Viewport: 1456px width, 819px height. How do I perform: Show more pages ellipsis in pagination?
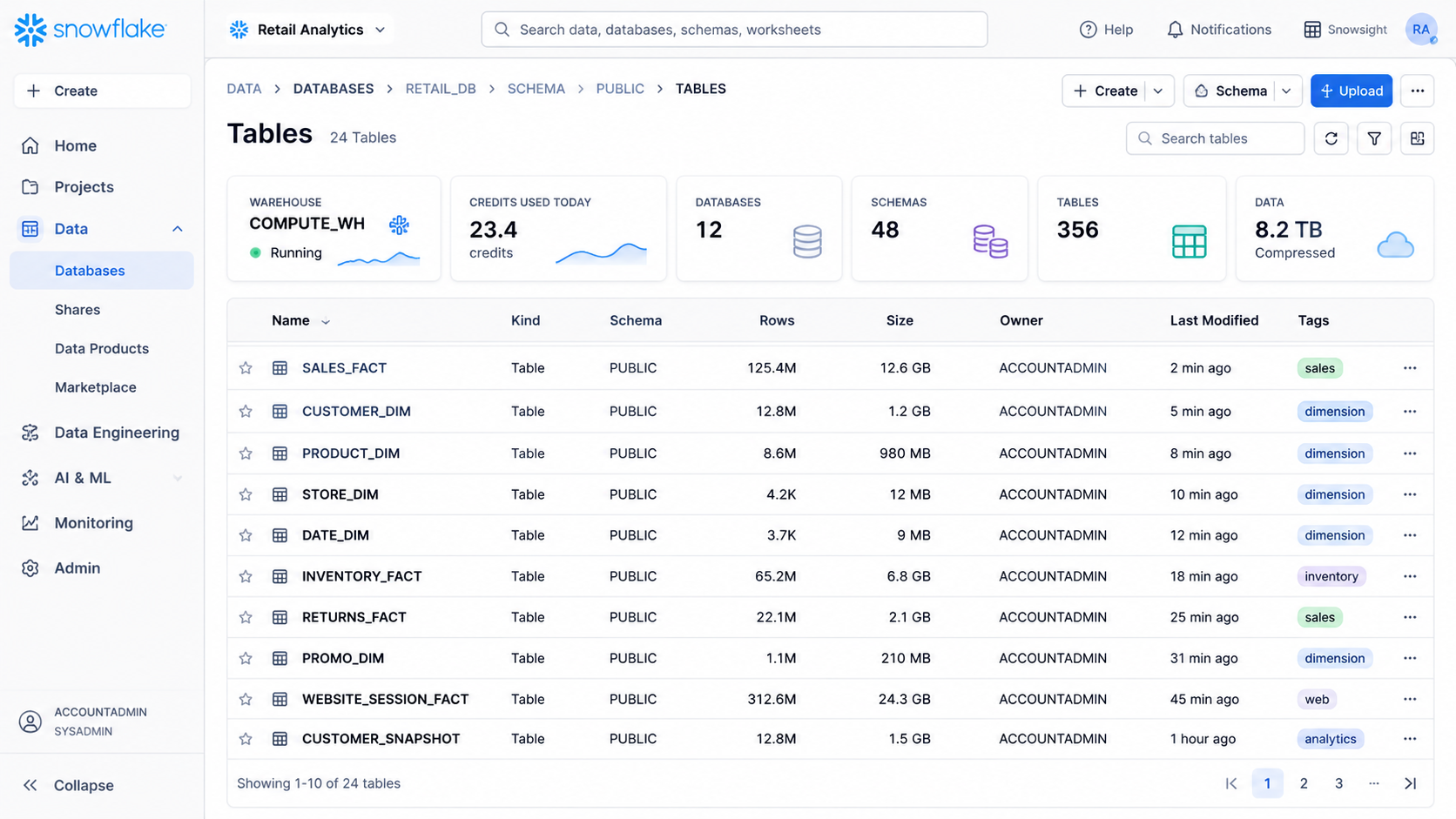pyautogui.click(x=1373, y=783)
